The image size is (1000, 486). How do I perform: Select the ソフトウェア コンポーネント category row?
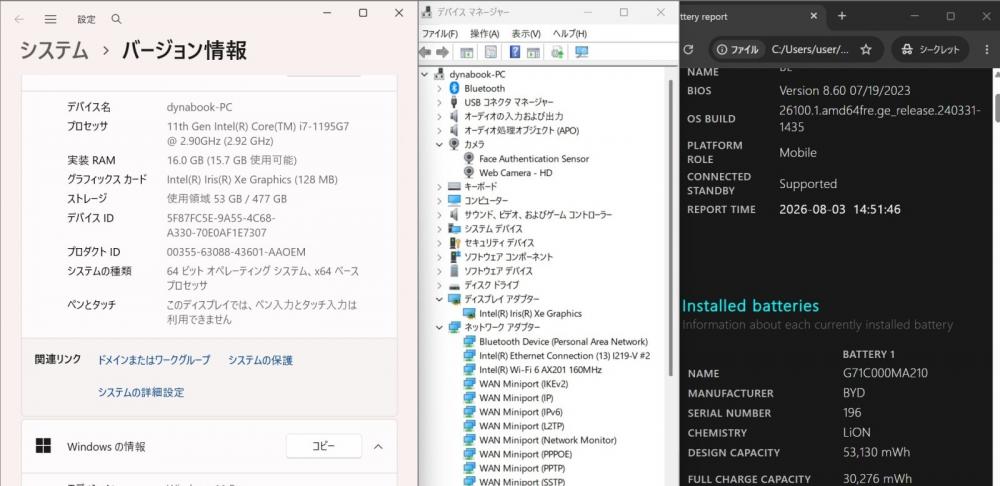point(508,256)
